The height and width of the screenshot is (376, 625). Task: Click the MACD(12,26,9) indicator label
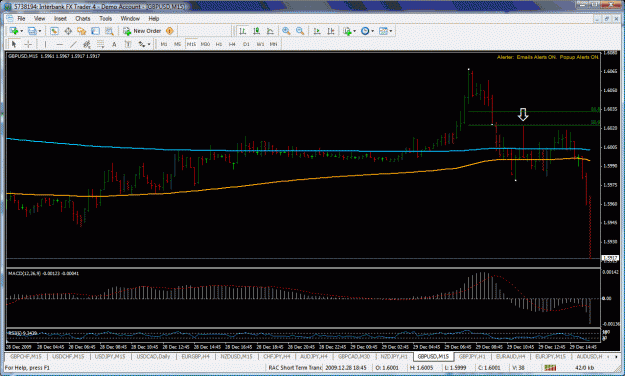pyautogui.click(x=43, y=274)
